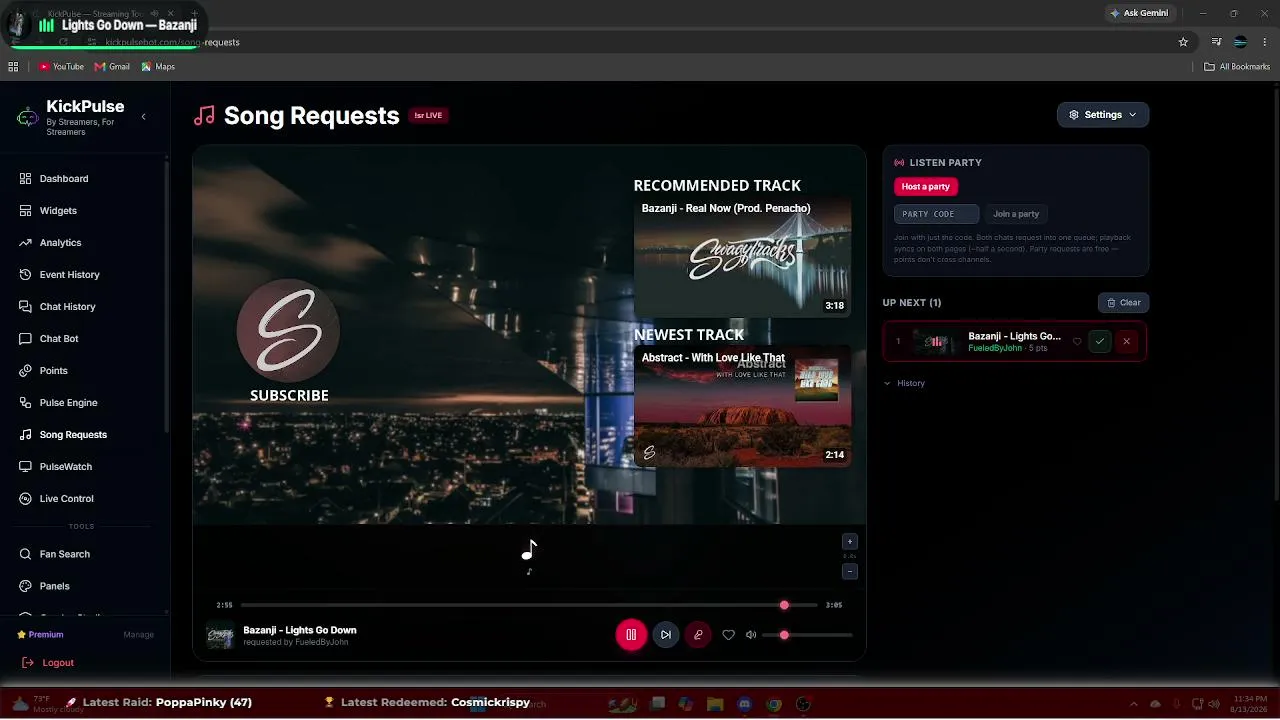Show hidden system tray icons

(x=1133, y=704)
